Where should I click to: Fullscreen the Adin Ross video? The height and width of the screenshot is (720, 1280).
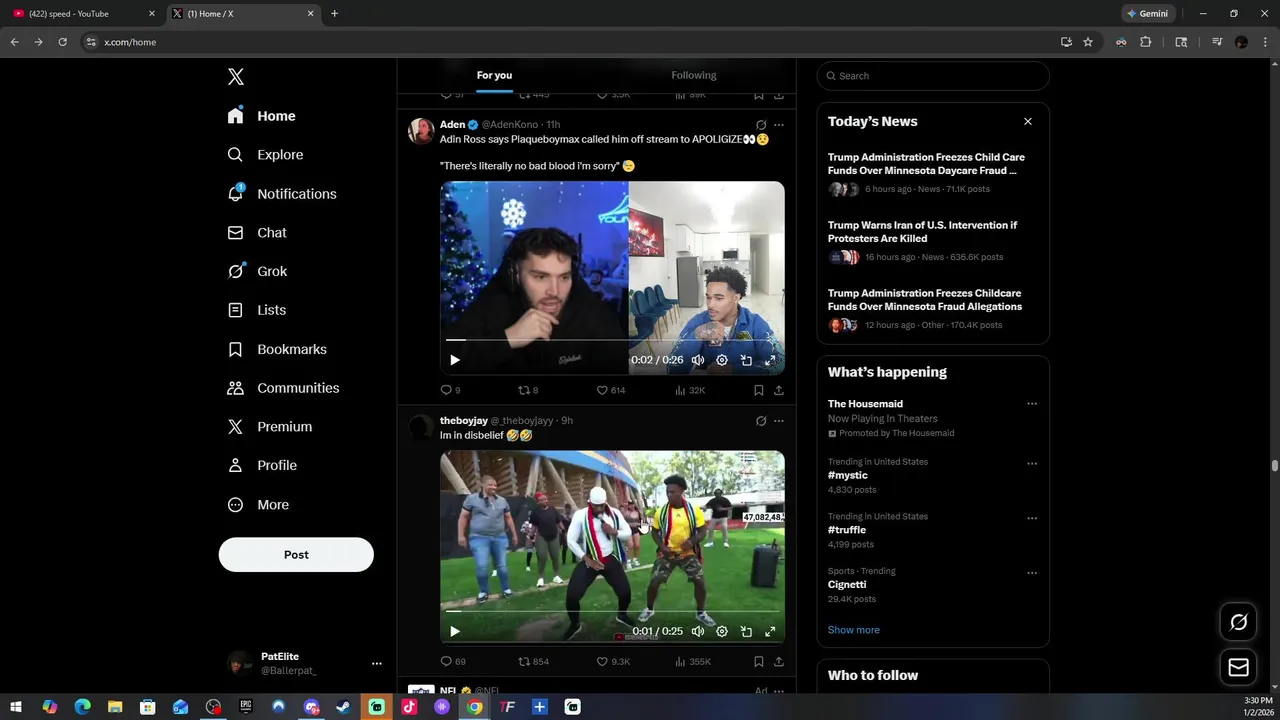[770, 360]
